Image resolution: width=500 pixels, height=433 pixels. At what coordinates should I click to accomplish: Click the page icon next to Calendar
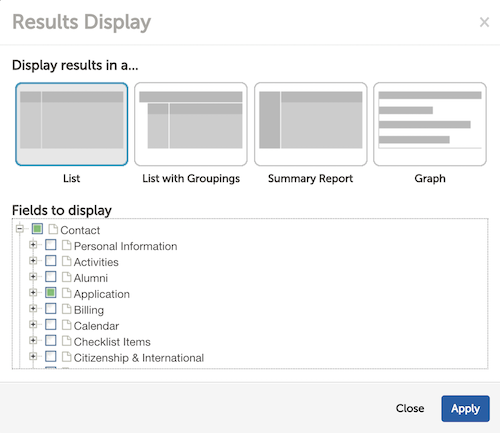(67, 325)
